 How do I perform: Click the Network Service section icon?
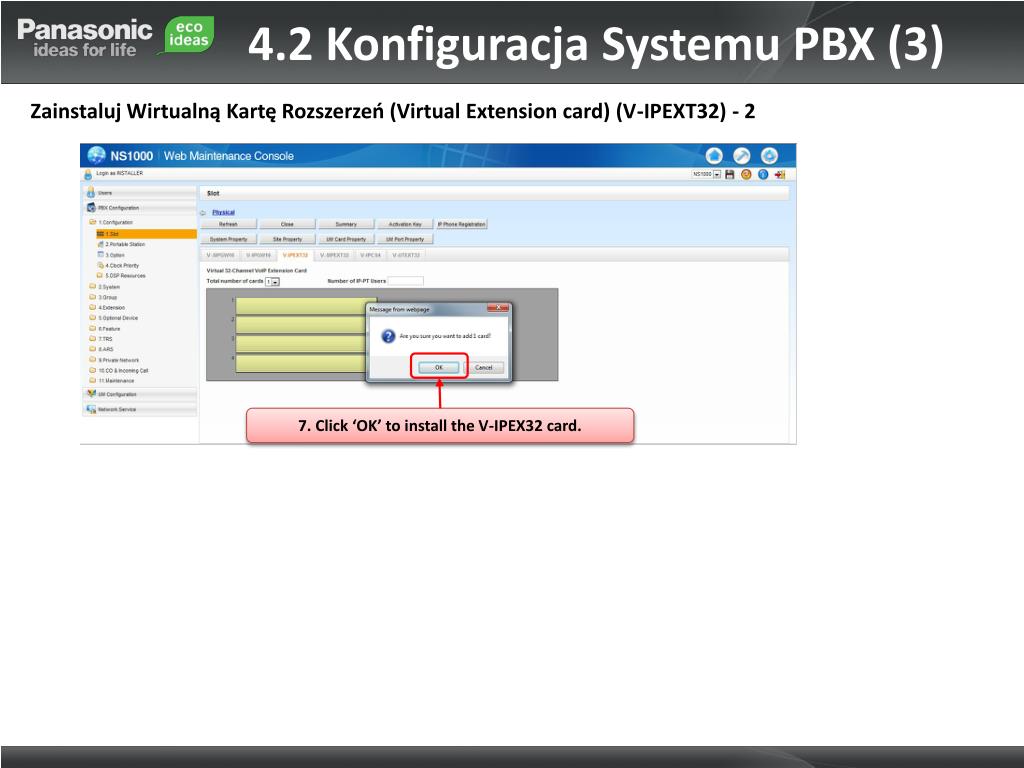click(x=91, y=409)
